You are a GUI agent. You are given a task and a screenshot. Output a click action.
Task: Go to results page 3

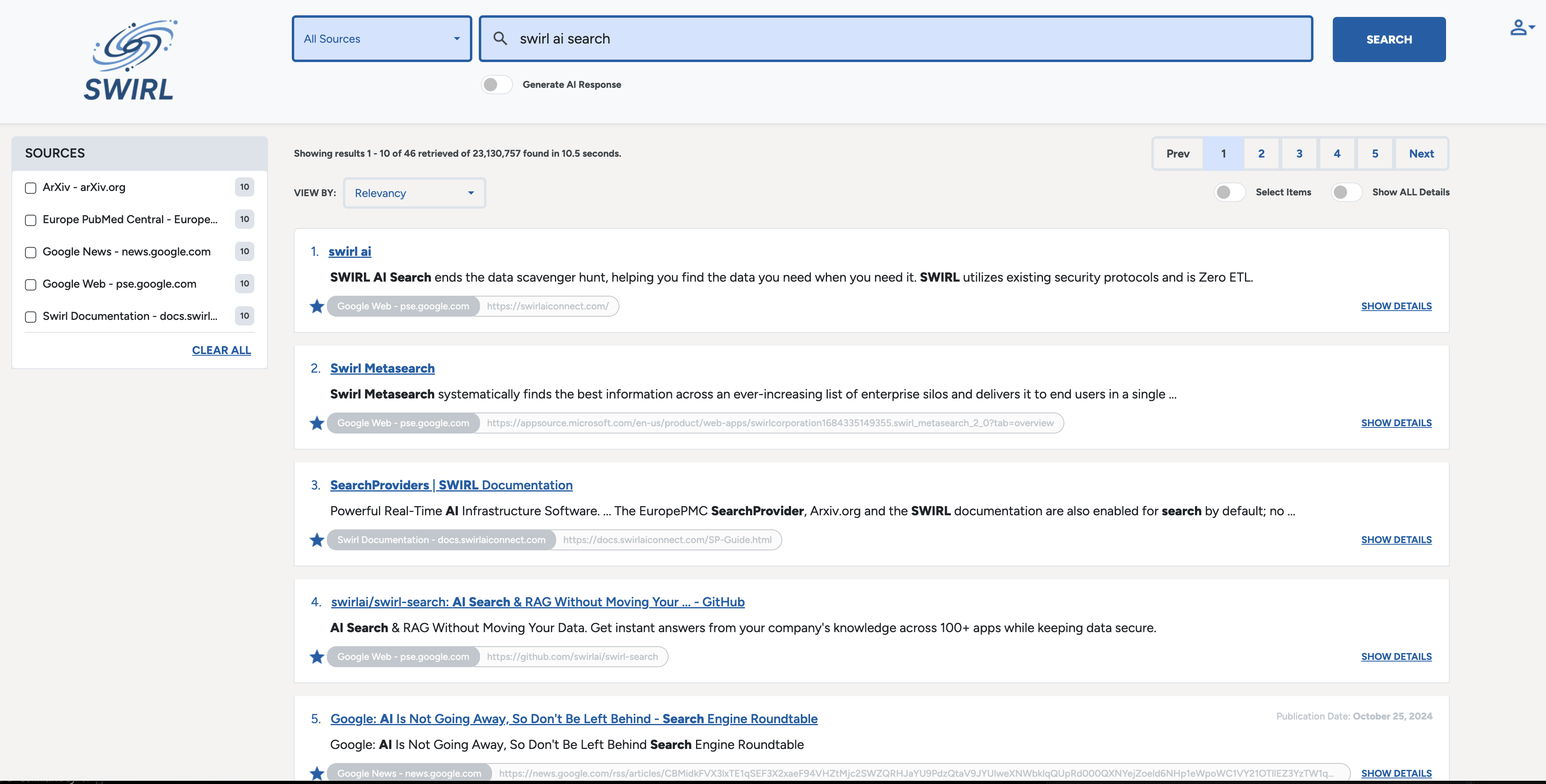[x=1299, y=153]
